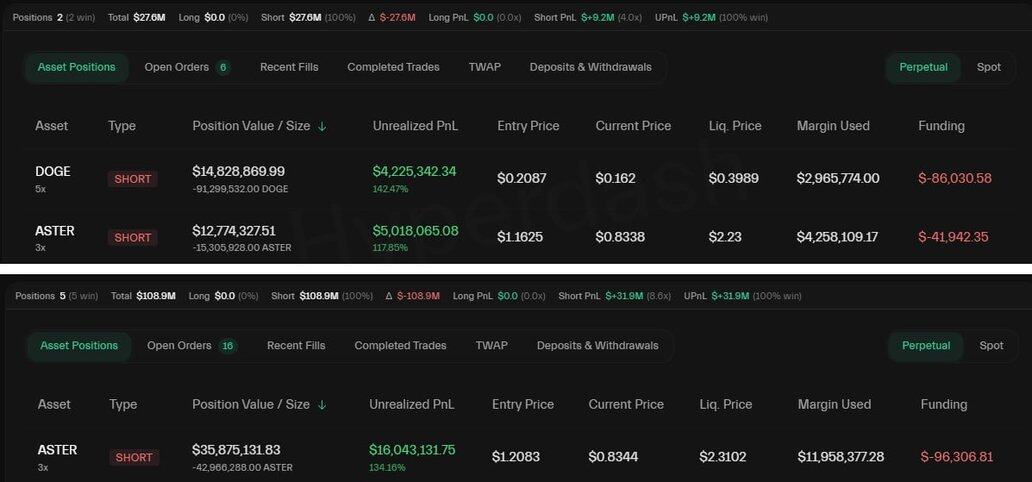Viewport: 1032px width, 482px height.
Task: Click the Unrealized PnL header in the DOGE table
Action: coord(415,126)
